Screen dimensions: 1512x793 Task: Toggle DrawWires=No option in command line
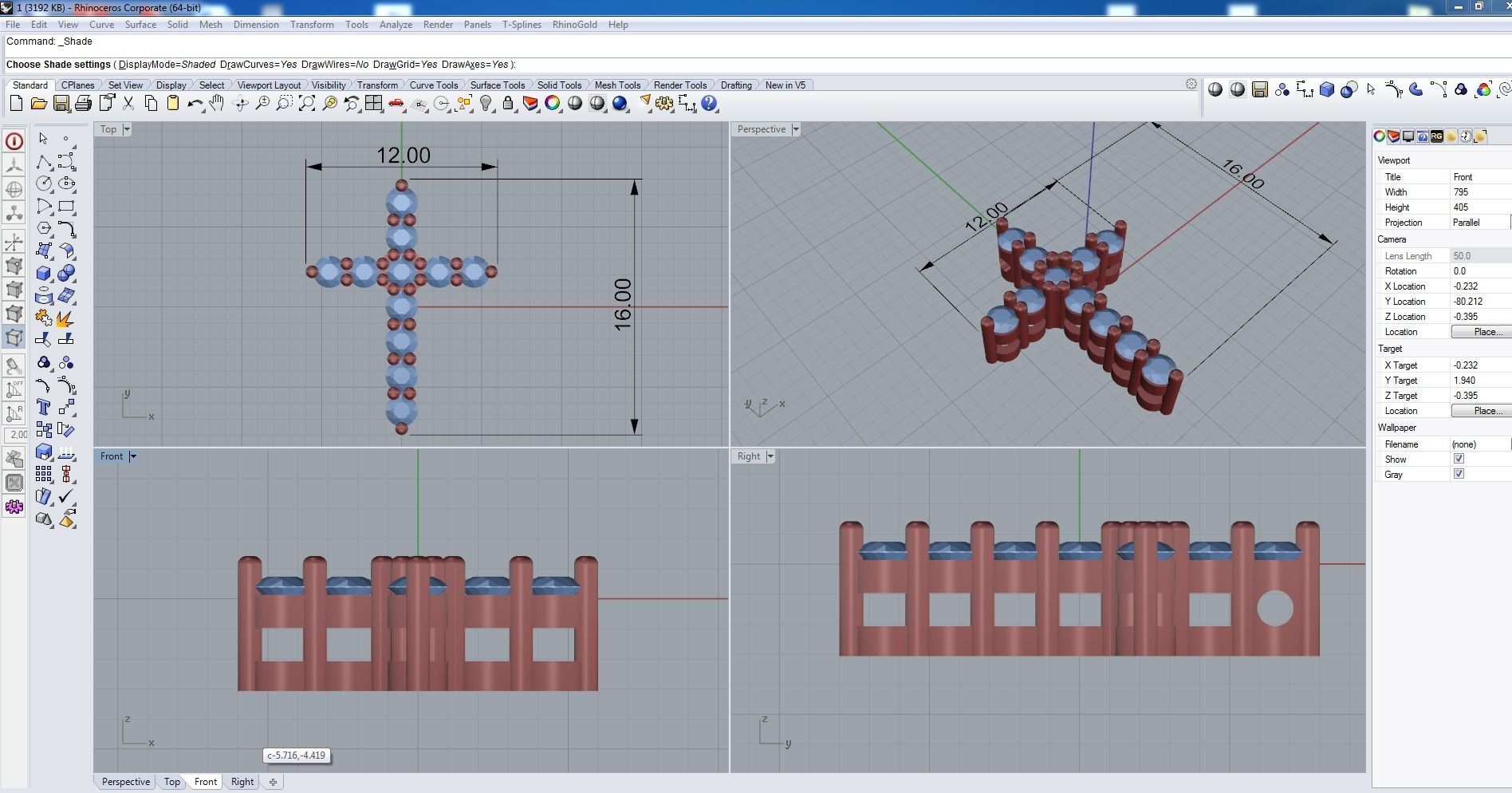(335, 65)
